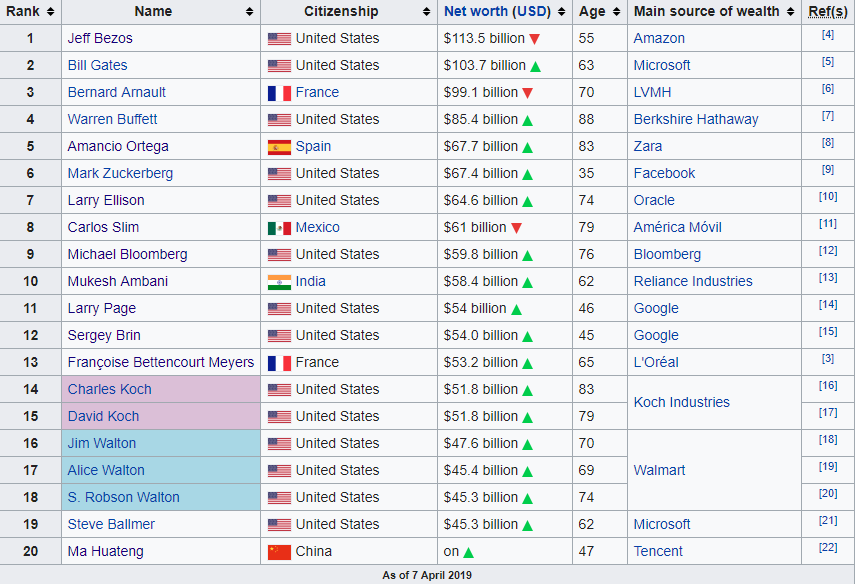Click green up arrow in Ma Huateng row
The height and width of the screenshot is (584, 858).
(x=468, y=552)
